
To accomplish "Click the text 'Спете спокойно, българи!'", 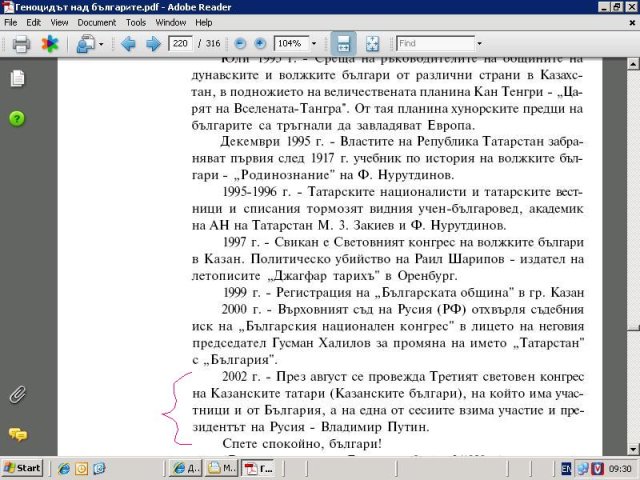I will [x=302, y=443].
